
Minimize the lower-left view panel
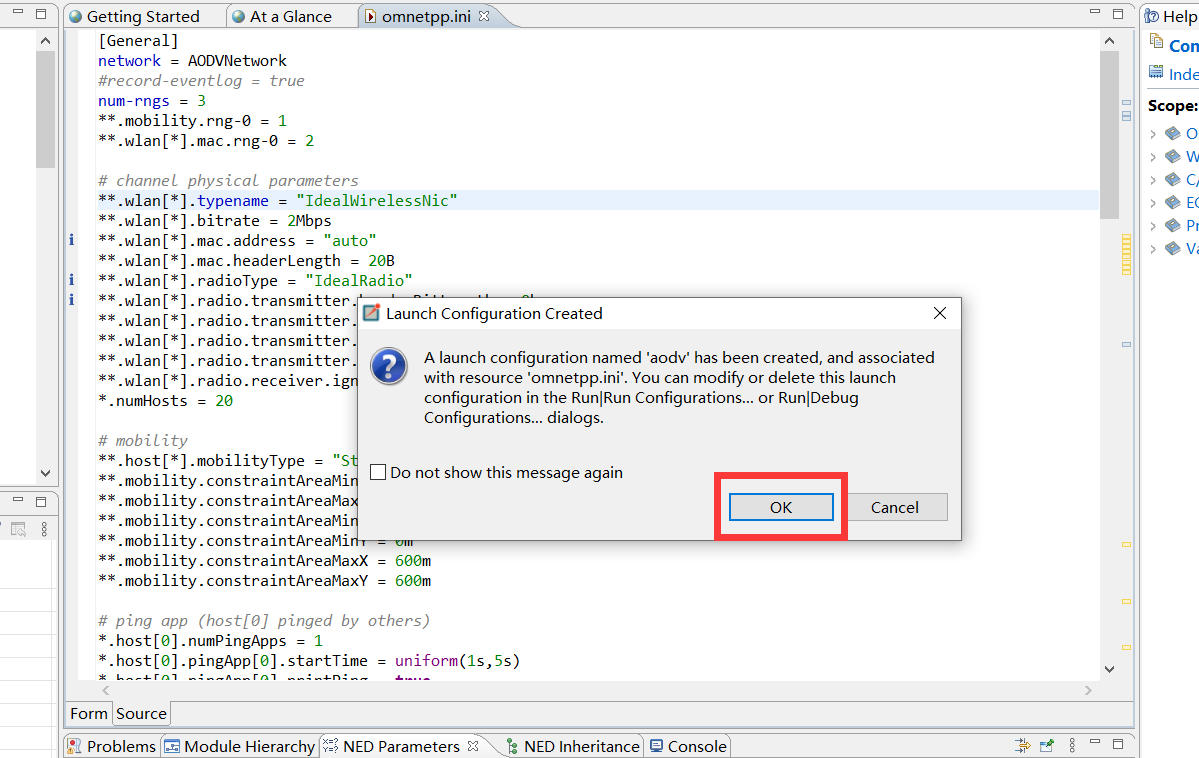click(18, 499)
